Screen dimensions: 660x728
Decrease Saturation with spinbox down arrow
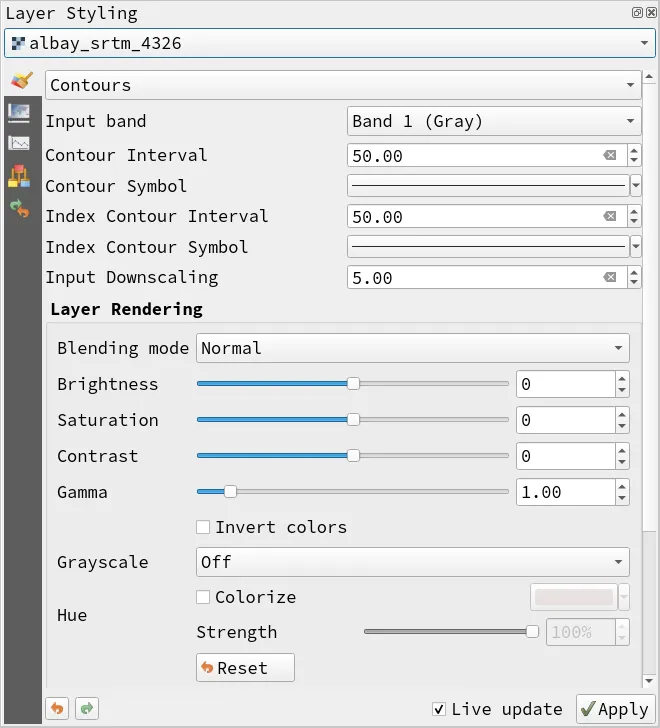tap(622, 427)
